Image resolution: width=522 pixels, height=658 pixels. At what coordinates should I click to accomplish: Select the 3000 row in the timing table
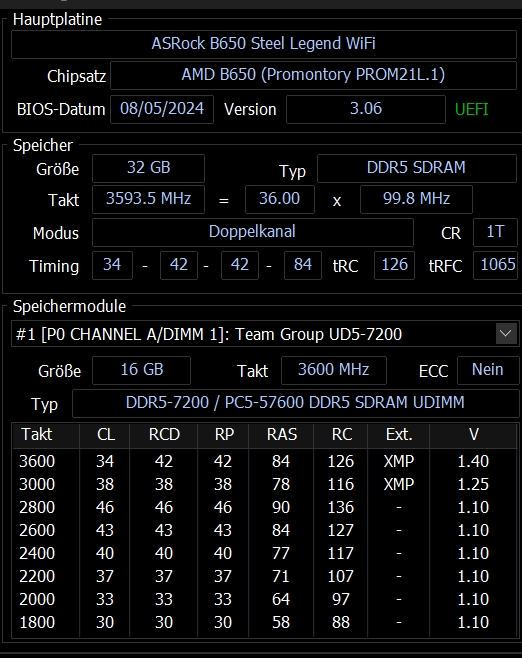coord(265,485)
